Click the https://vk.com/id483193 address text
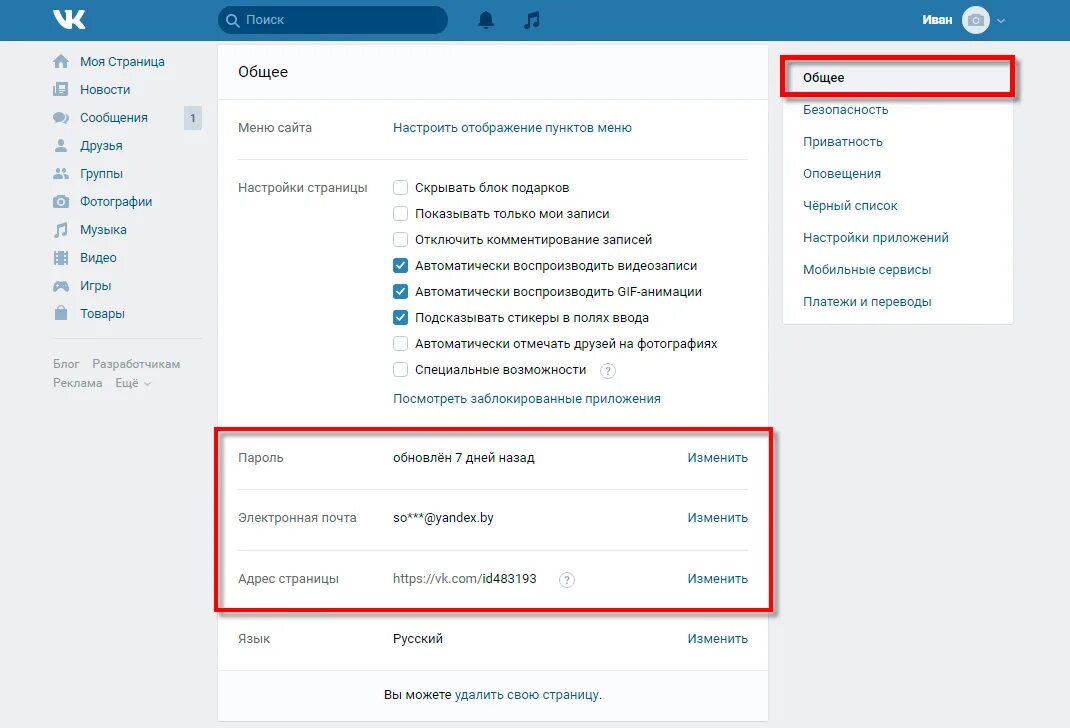This screenshot has width=1070, height=728. pyautogui.click(x=465, y=579)
